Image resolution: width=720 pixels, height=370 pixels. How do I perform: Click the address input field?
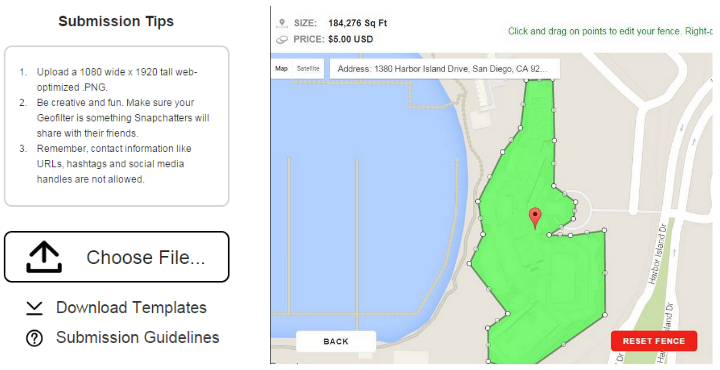[x=444, y=69]
